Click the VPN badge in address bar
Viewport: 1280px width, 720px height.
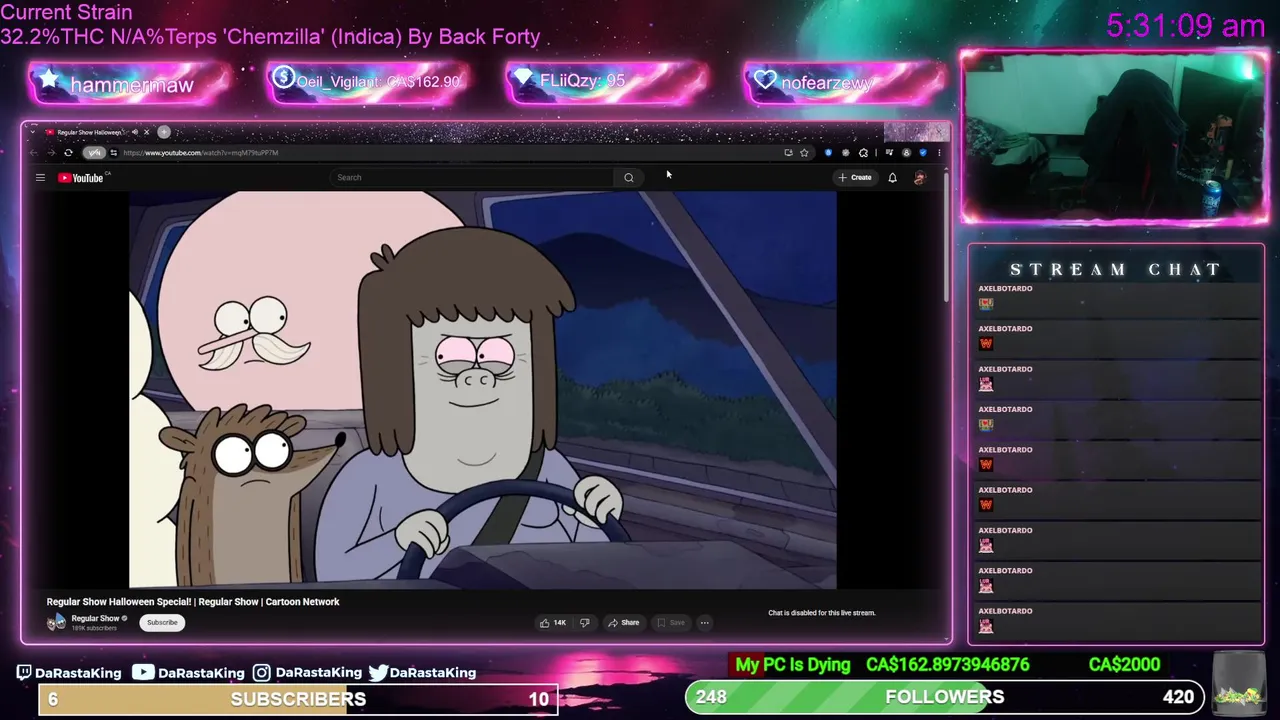pyautogui.click(x=94, y=153)
